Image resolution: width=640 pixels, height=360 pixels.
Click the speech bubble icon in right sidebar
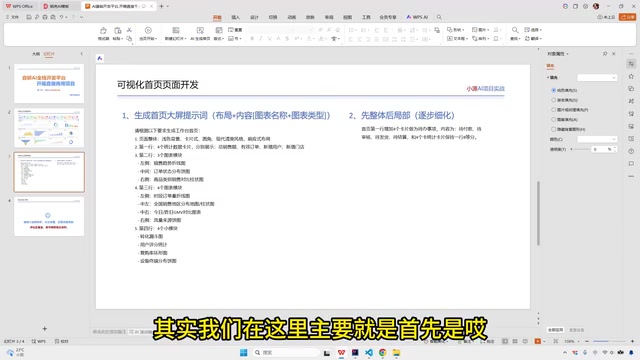[631, 164]
